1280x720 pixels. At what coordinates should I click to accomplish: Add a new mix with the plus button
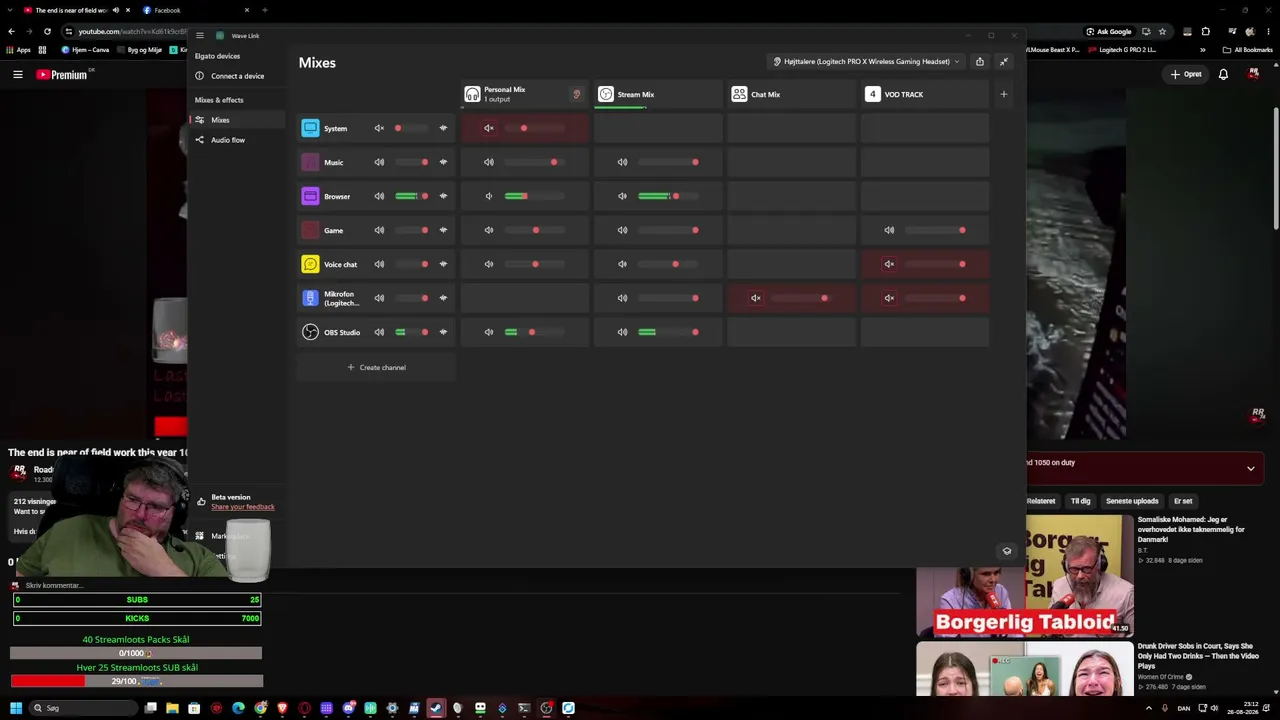pyautogui.click(x=1004, y=94)
